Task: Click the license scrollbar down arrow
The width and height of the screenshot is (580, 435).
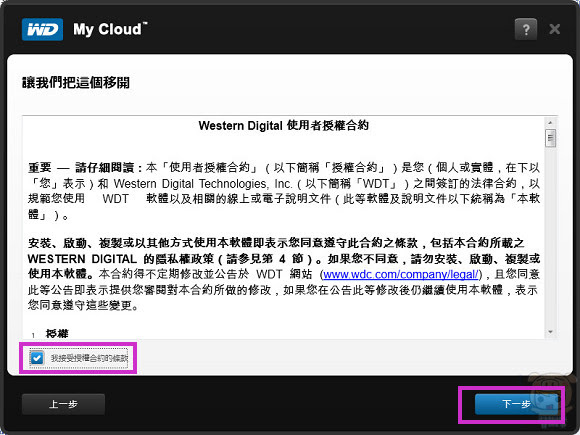Action: click(550, 332)
